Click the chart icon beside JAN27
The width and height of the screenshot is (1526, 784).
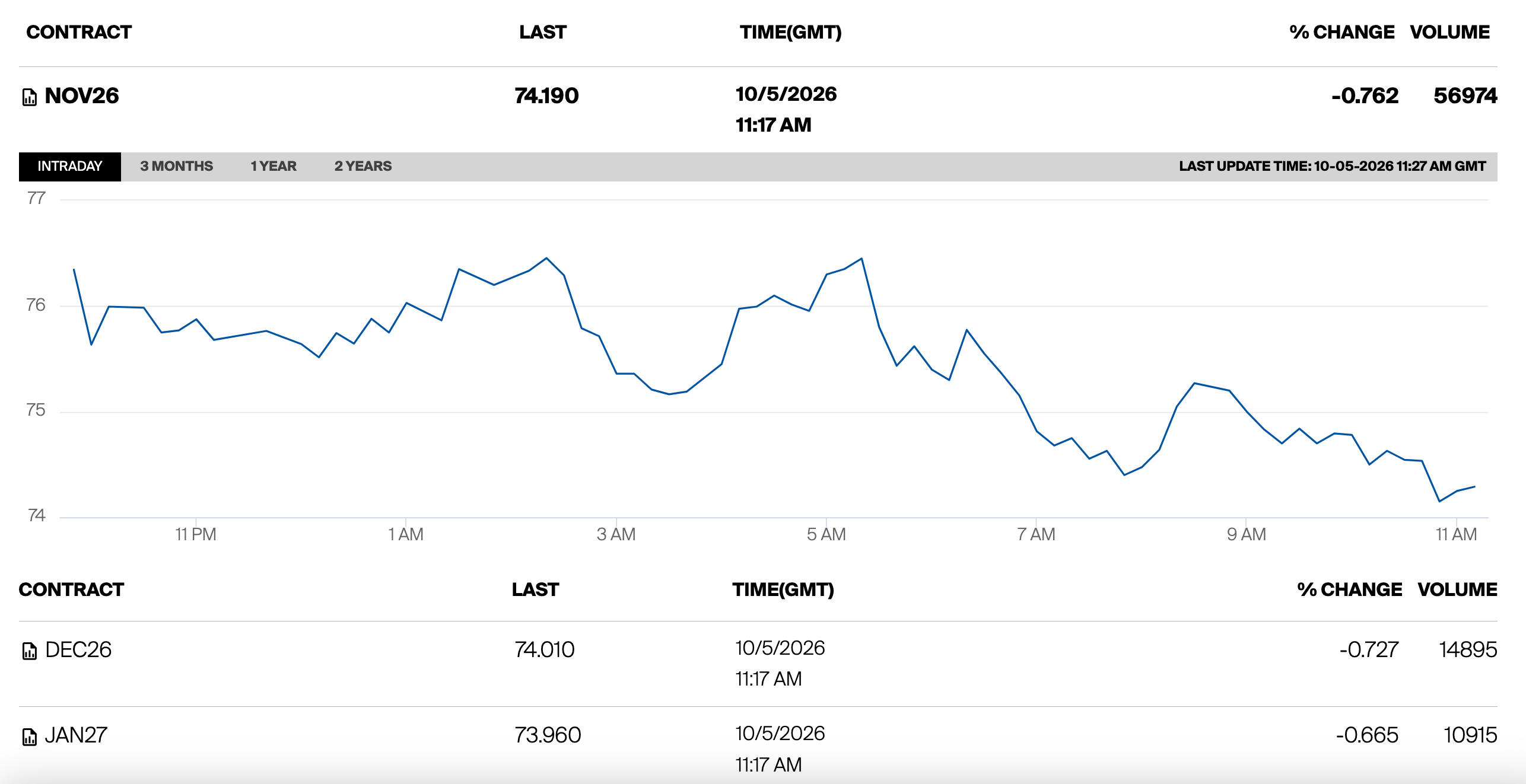coord(29,737)
